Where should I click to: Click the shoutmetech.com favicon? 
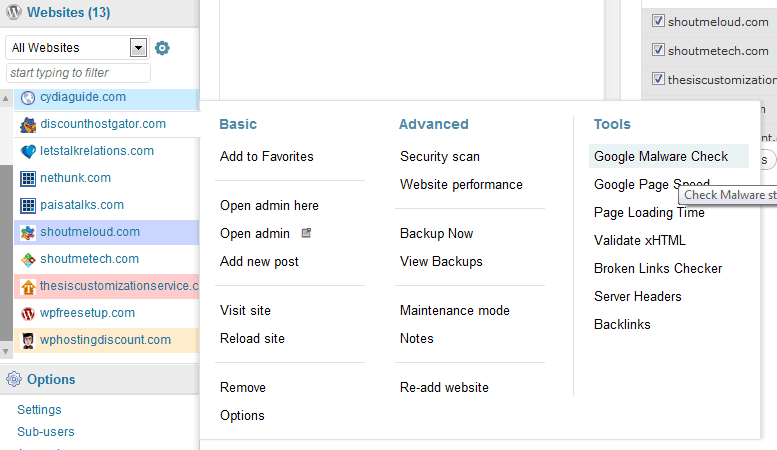point(28,259)
